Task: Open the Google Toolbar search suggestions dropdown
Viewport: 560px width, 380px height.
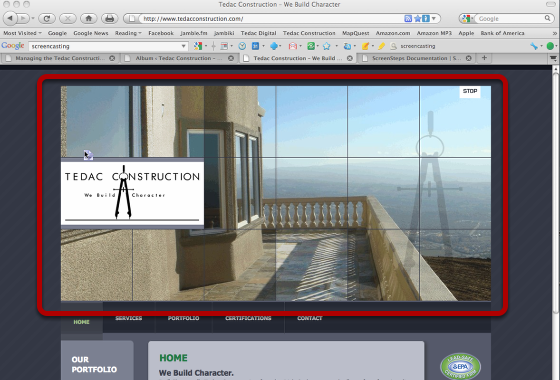Action: (184, 46)
